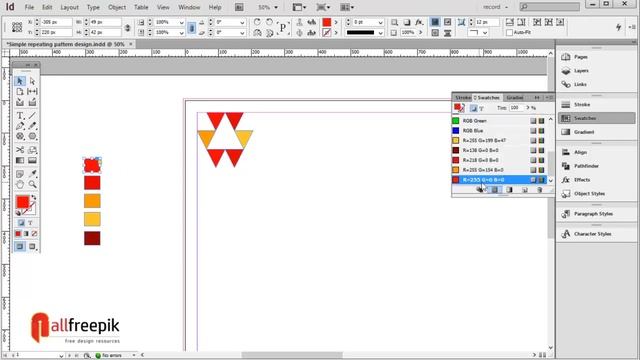
Task: Click the Tint value field
Action: pos(516,108)
